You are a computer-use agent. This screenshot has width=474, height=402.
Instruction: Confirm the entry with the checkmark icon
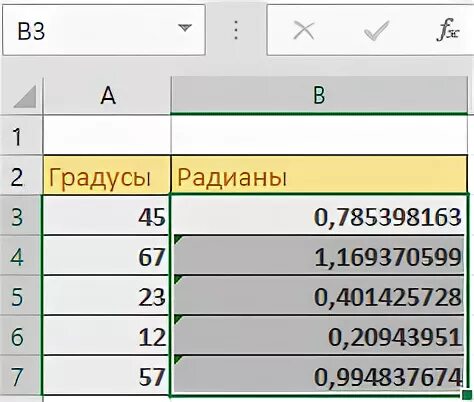377,30
